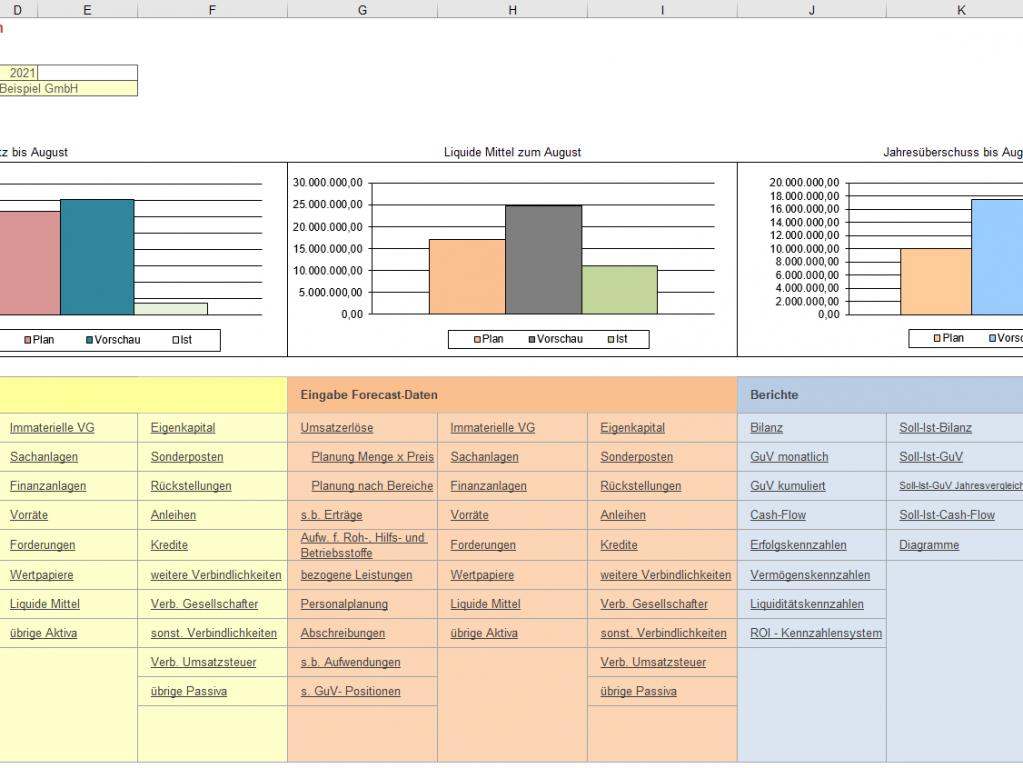Open the Abschreibungen entry
1023x768 pixels.
click(x=342, y=633)
